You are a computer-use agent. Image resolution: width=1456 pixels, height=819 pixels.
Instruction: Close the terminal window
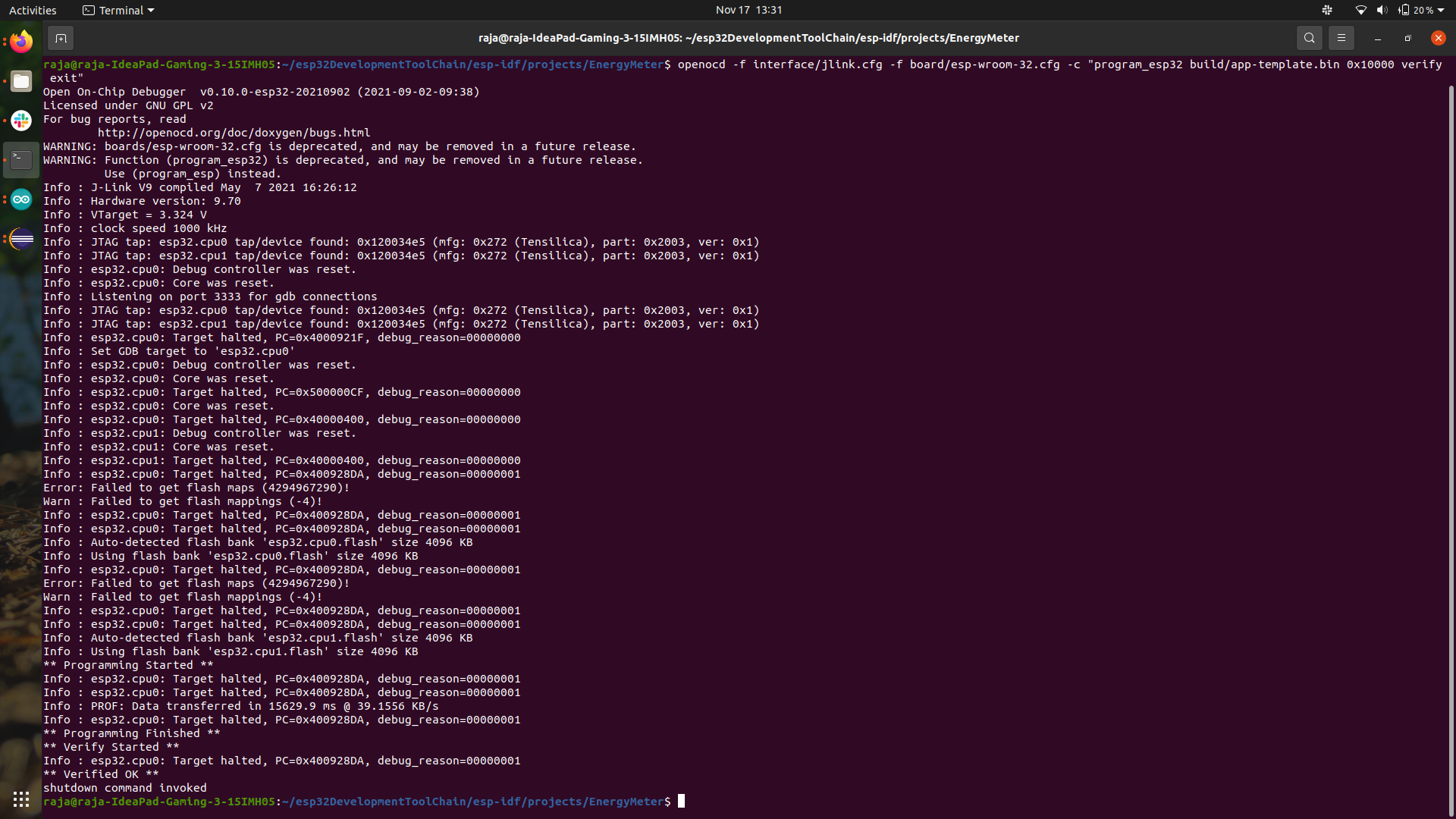tap(1439, 38)
